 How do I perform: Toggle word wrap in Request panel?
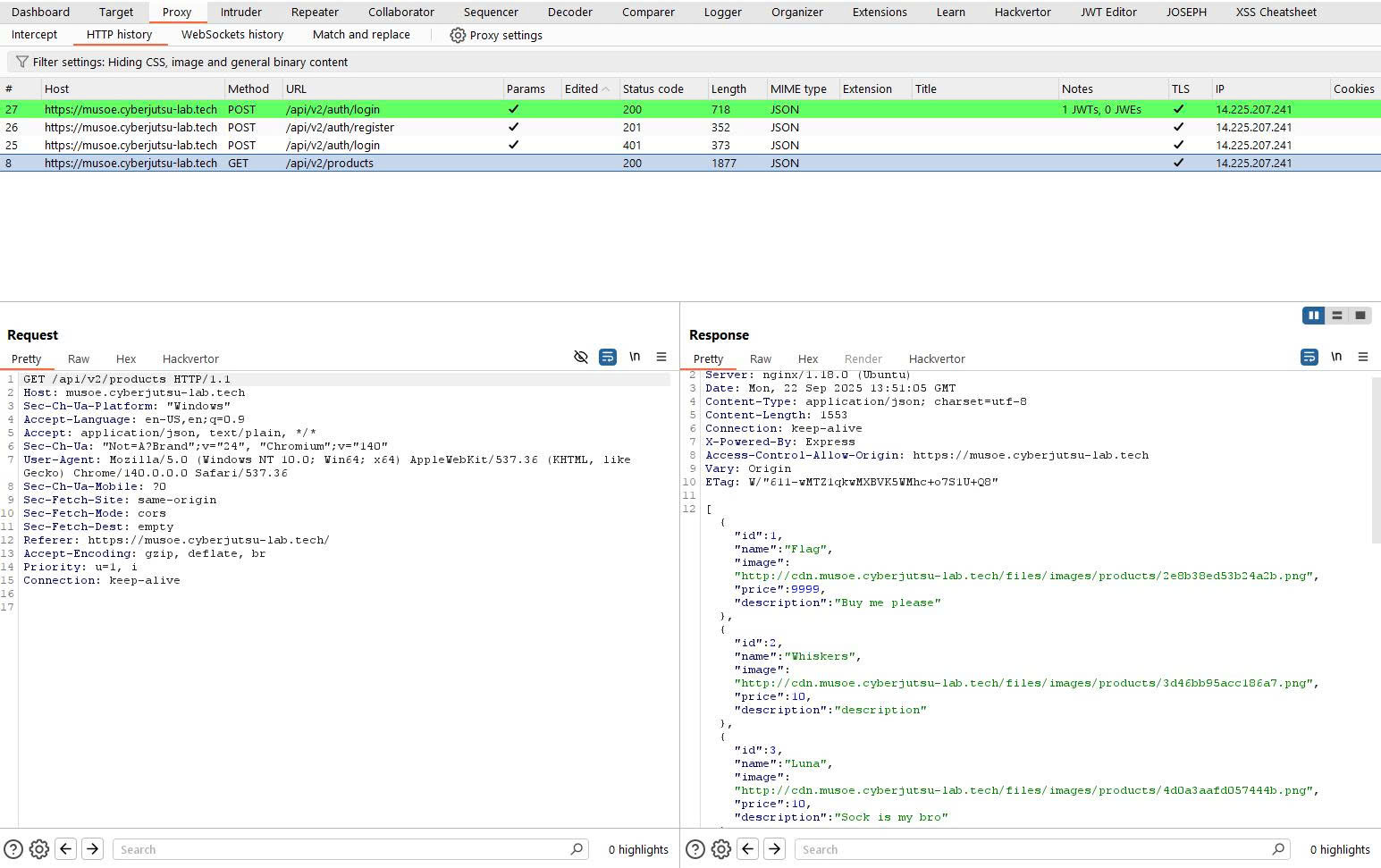608,357
